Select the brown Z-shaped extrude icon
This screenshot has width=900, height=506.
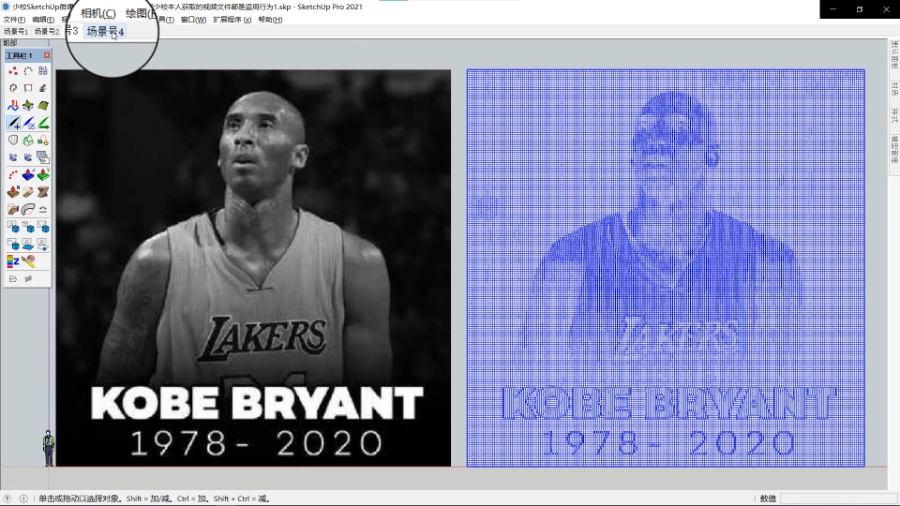point(42,192)
